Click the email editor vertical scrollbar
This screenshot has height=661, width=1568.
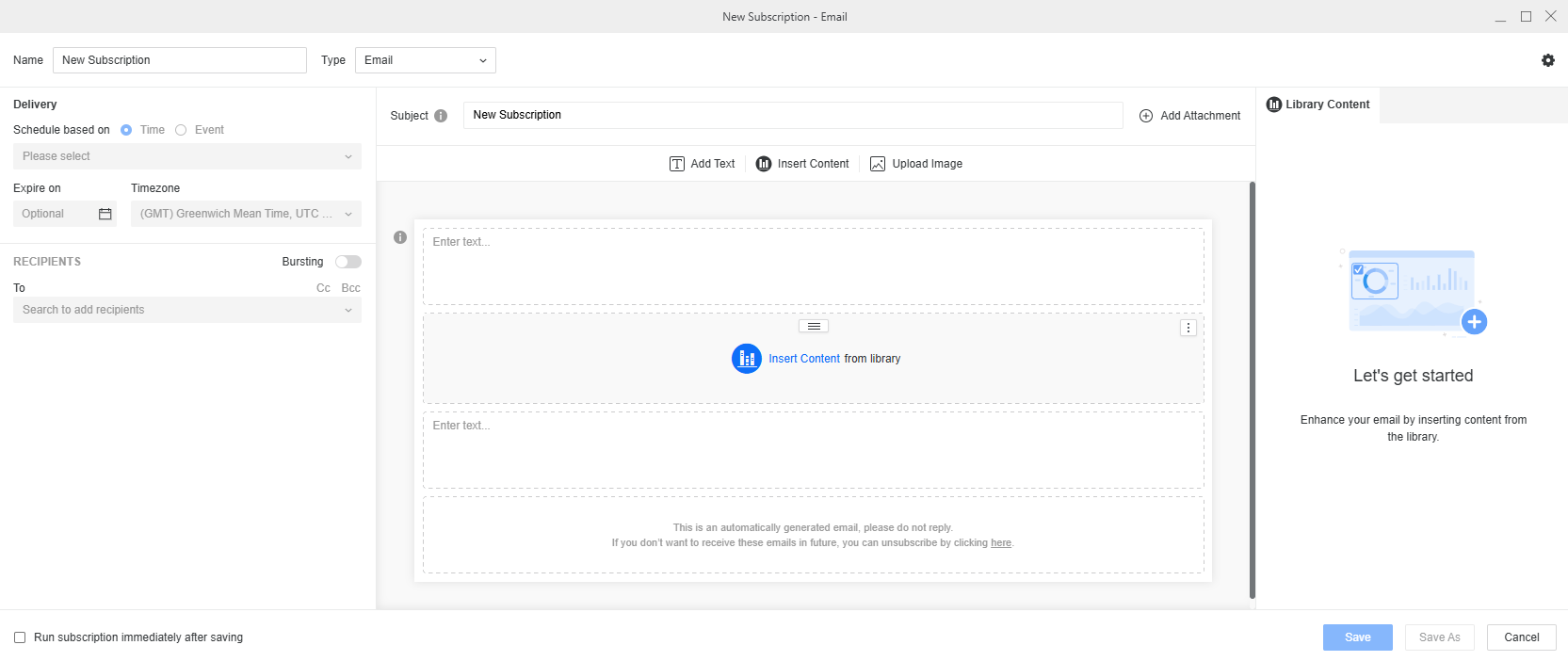pos(1253,390)
